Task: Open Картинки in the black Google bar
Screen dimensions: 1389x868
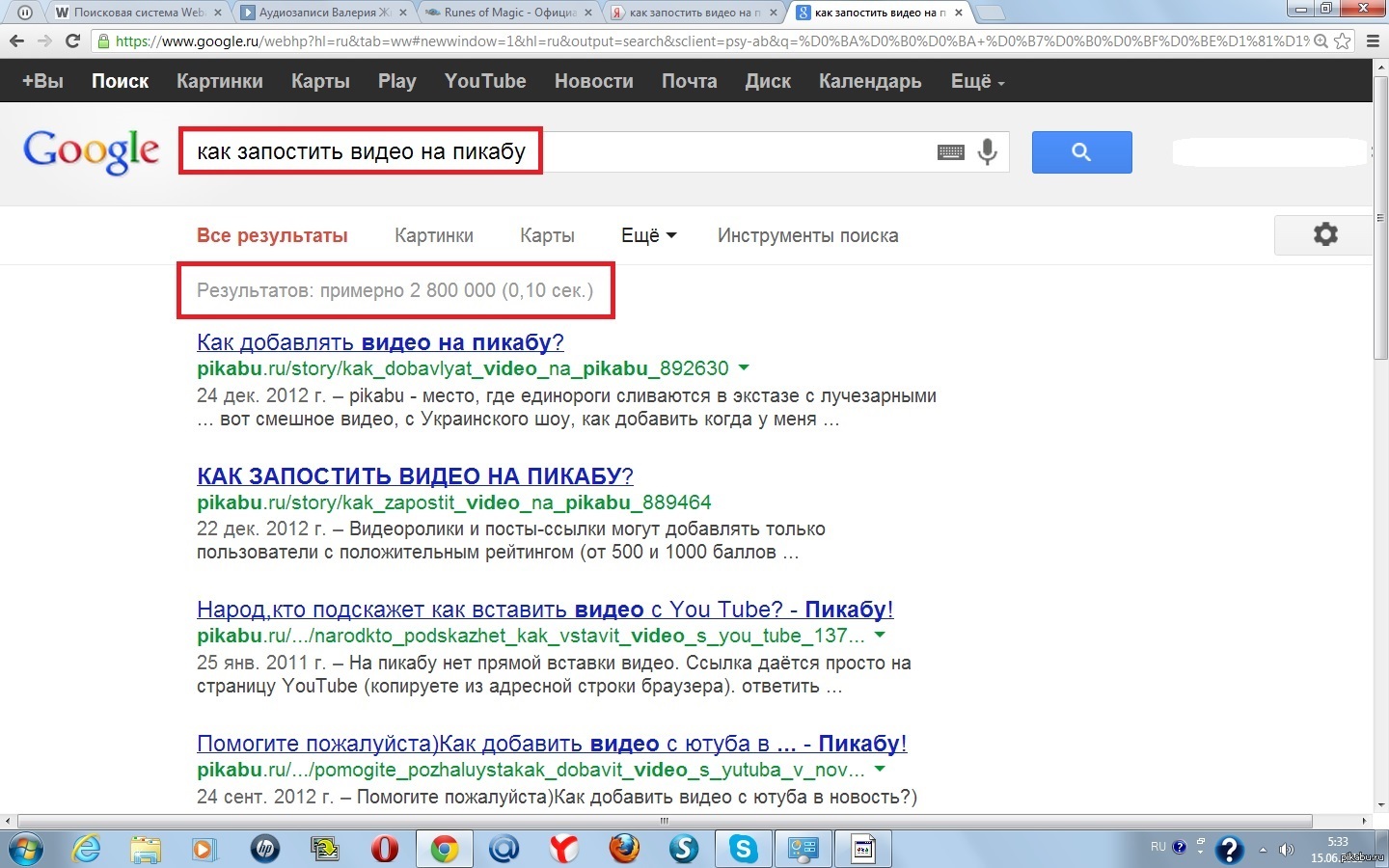Action: tap(220, 81)
